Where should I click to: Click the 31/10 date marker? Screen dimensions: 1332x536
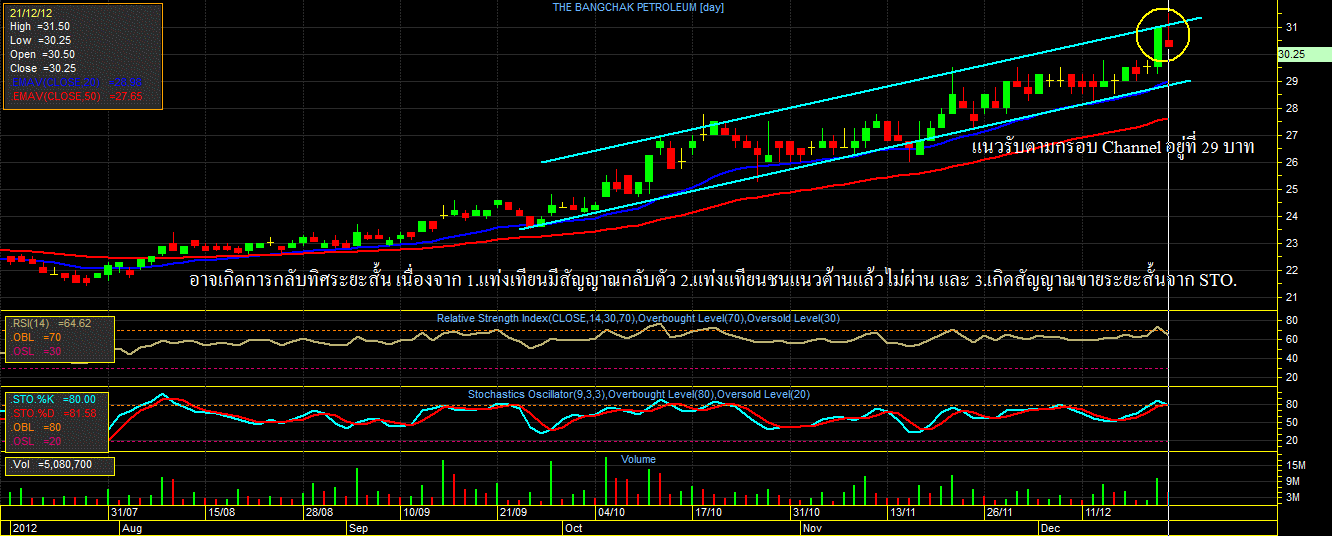(806, 512)
